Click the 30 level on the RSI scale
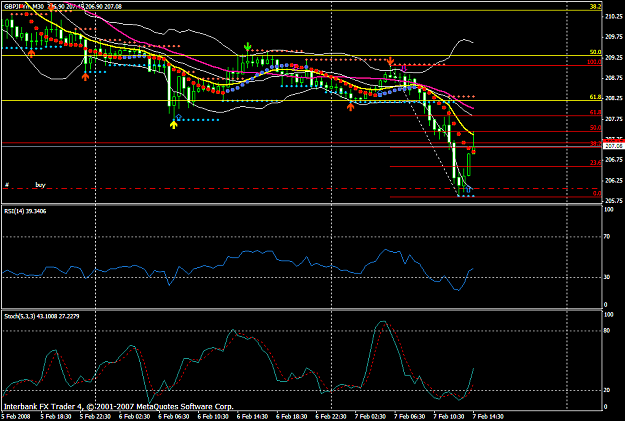The image size is (625, 421). tap(607, 277)
